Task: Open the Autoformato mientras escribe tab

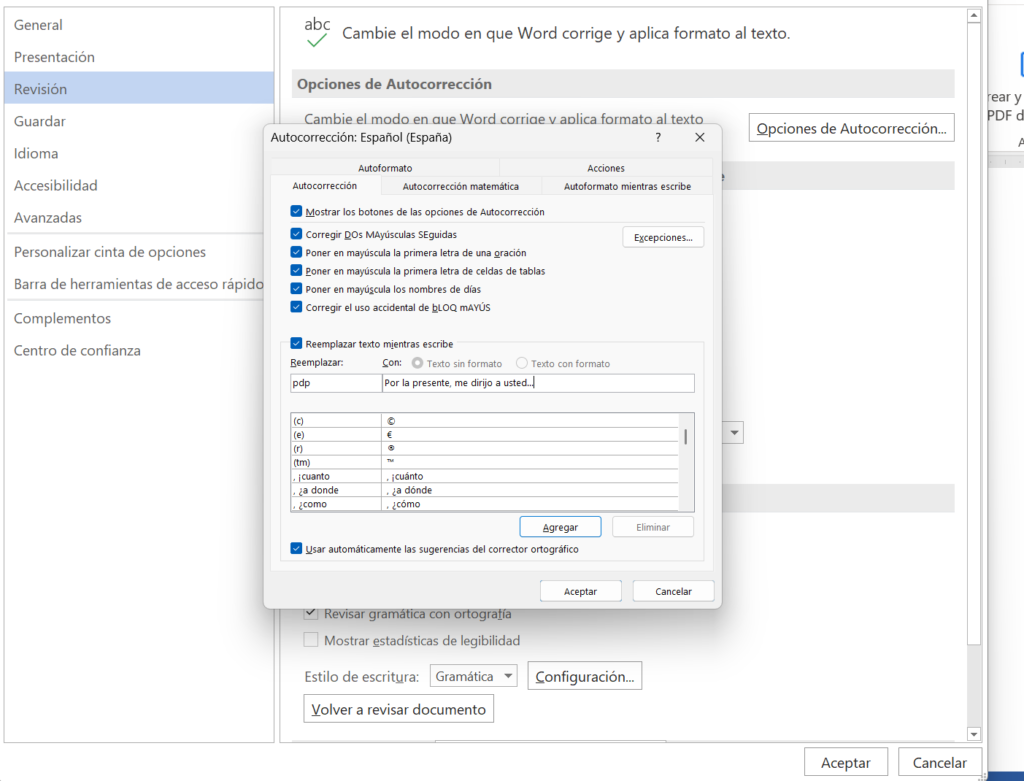Action: pos(627,186)
